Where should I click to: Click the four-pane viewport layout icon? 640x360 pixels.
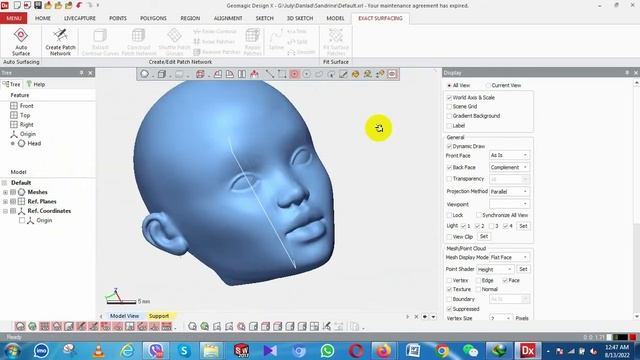click(314, 326)
